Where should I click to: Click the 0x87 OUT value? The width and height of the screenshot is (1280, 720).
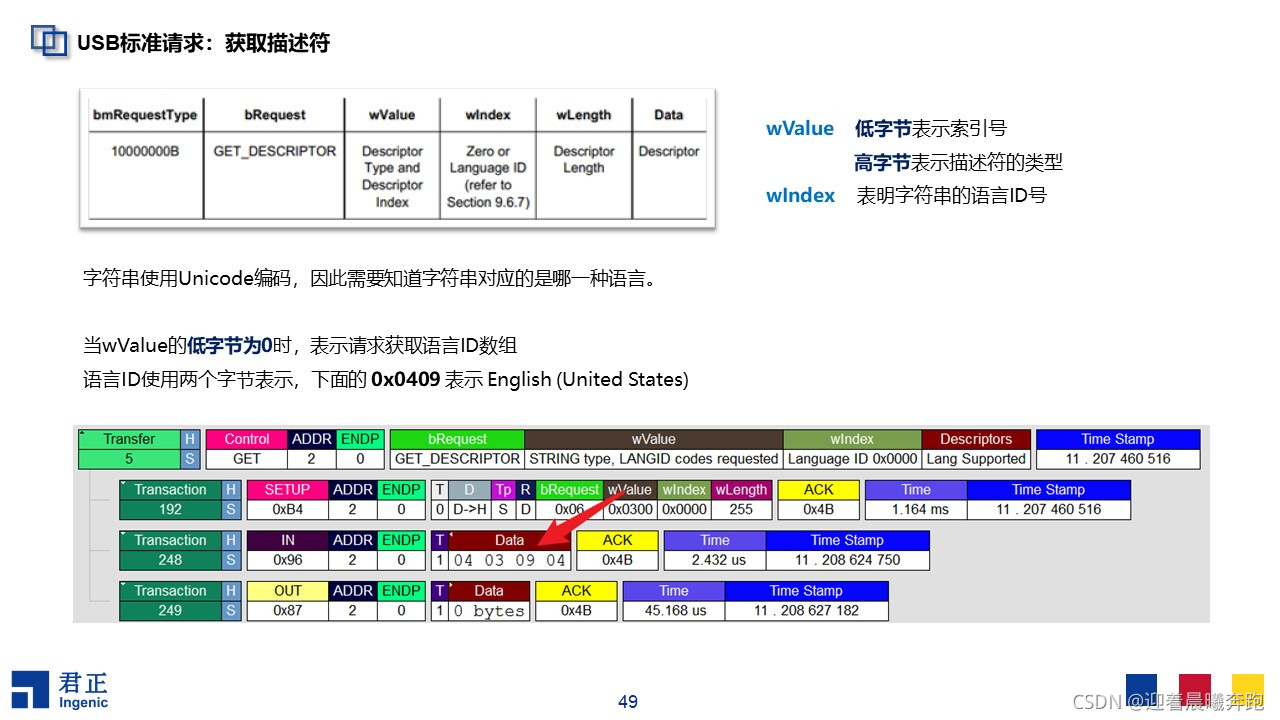tap(287, 610)
